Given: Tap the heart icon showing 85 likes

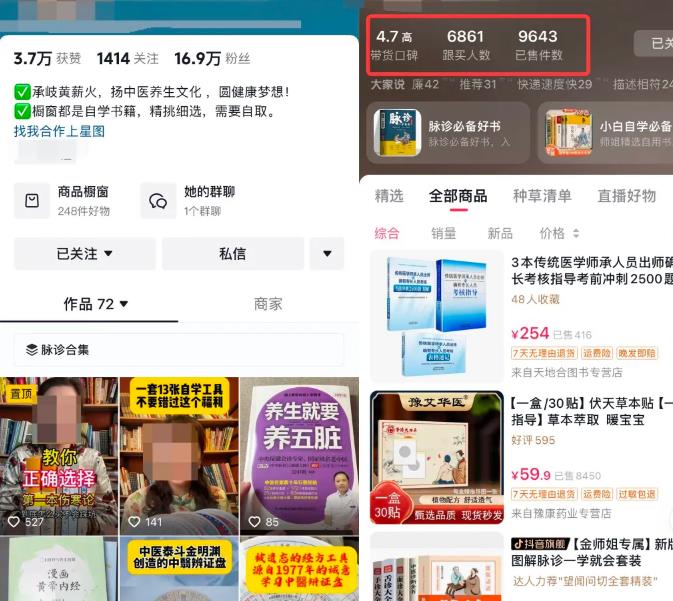Looking at the screenshot, I should [x=255, y=522].
